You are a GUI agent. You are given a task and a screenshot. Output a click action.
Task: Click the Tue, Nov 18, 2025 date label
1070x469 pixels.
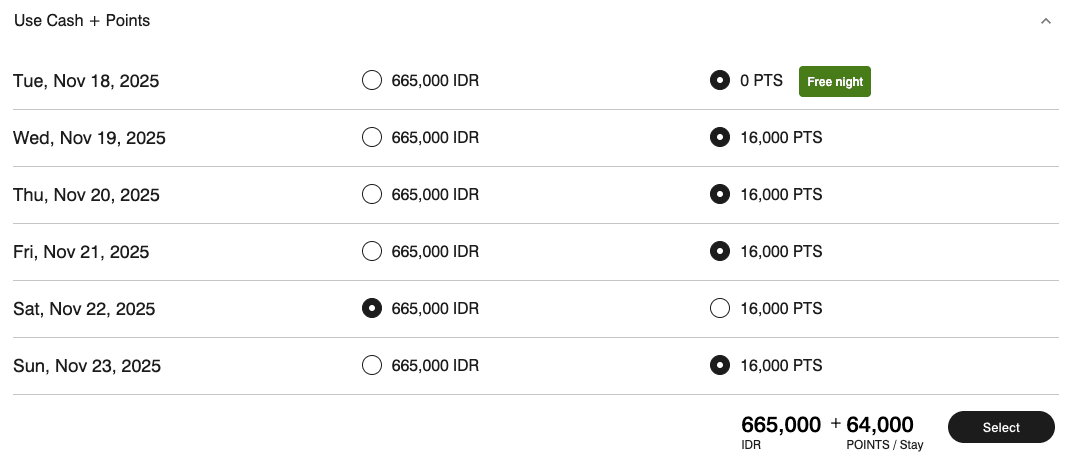(x=86, y=81)
